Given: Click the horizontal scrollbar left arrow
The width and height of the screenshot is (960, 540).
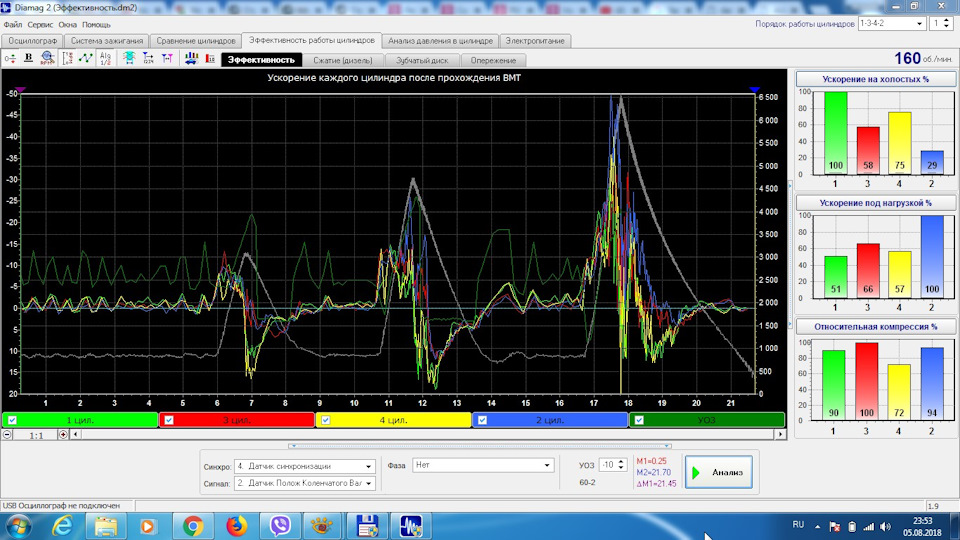Looking at the screenshot, I should (x=75, y=435).
